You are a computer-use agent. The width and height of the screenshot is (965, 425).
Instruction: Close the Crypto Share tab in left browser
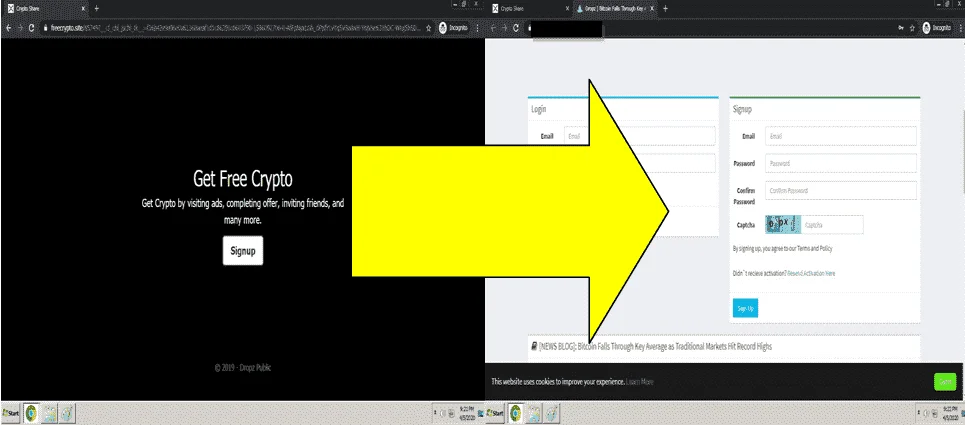[x=83, y=9]
